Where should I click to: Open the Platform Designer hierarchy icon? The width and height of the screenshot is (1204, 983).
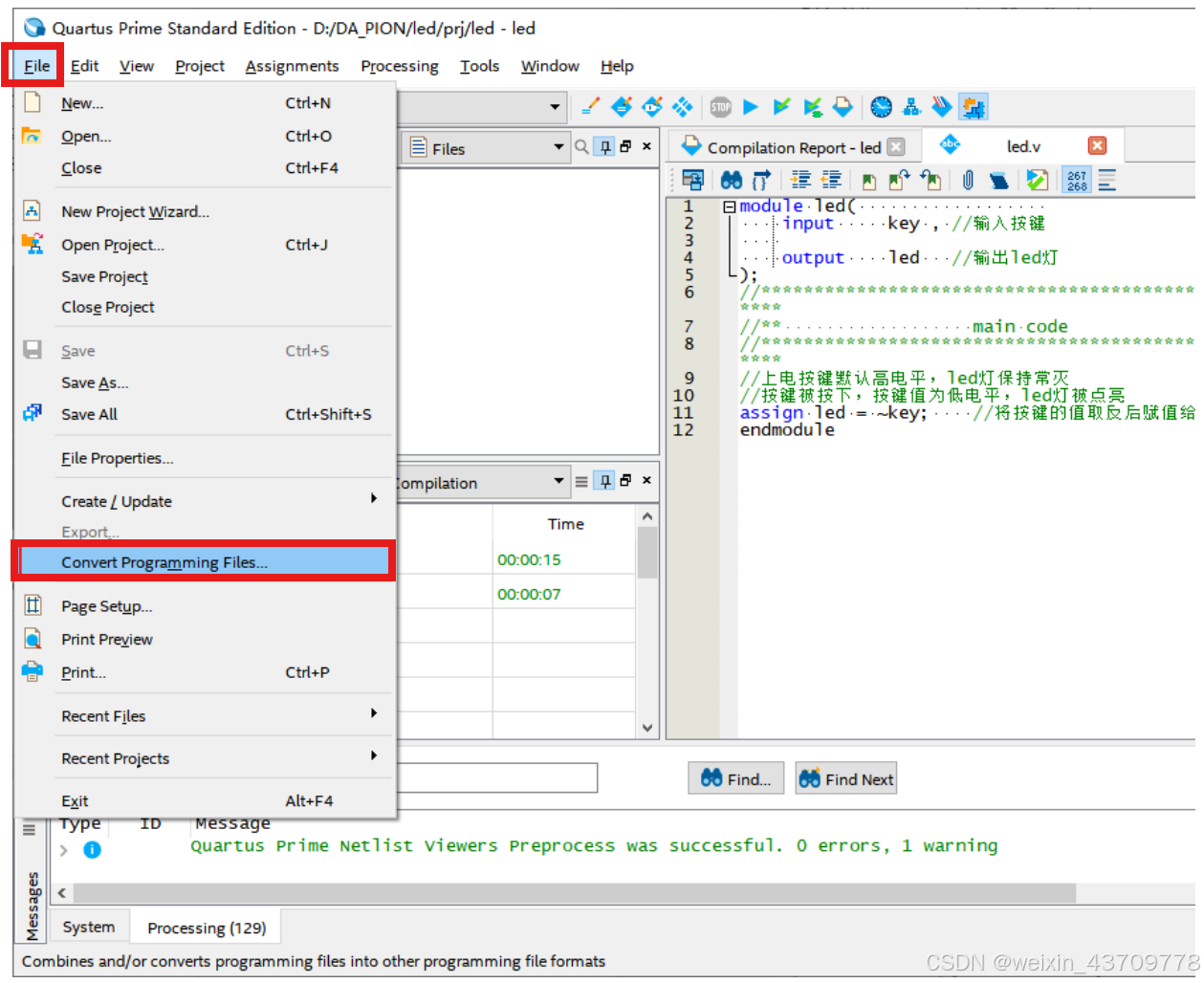(911, 107)
